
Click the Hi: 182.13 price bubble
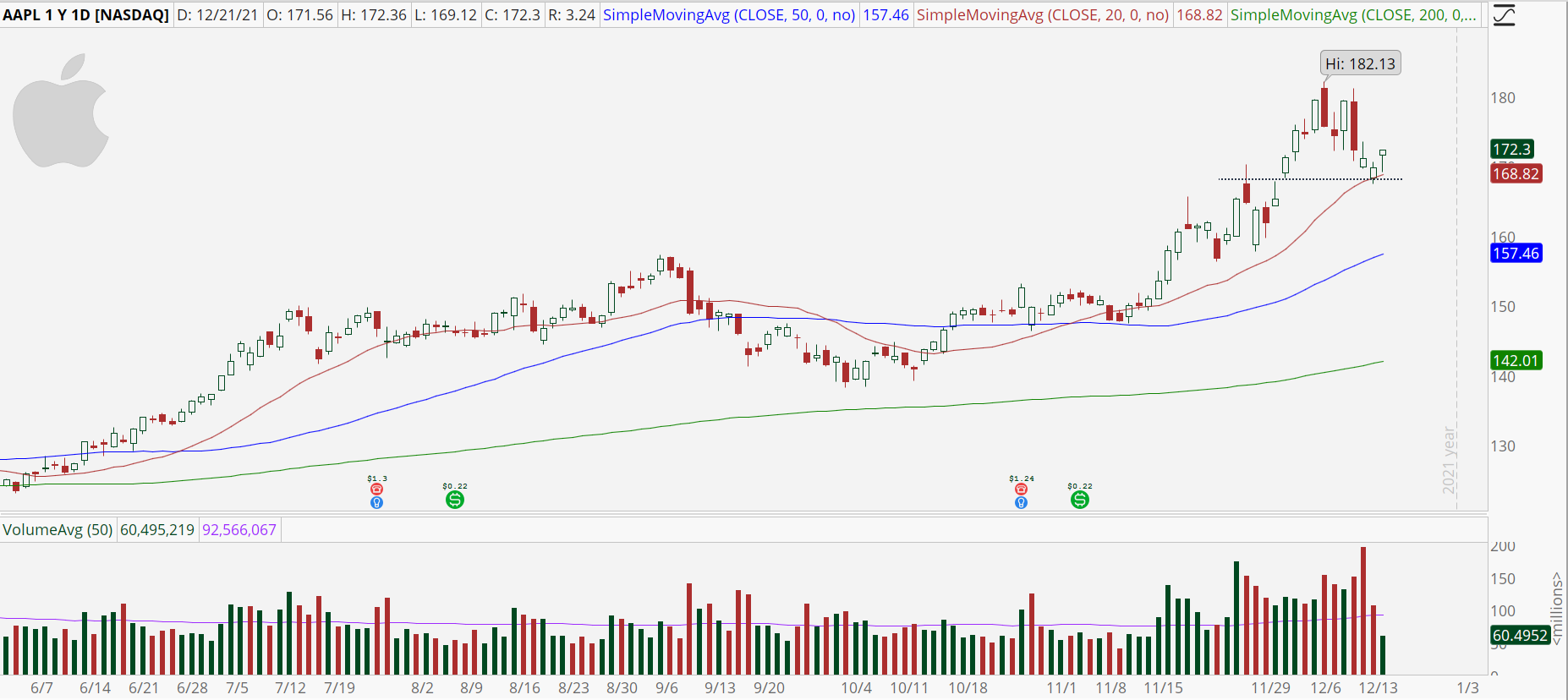point(1360,63)
